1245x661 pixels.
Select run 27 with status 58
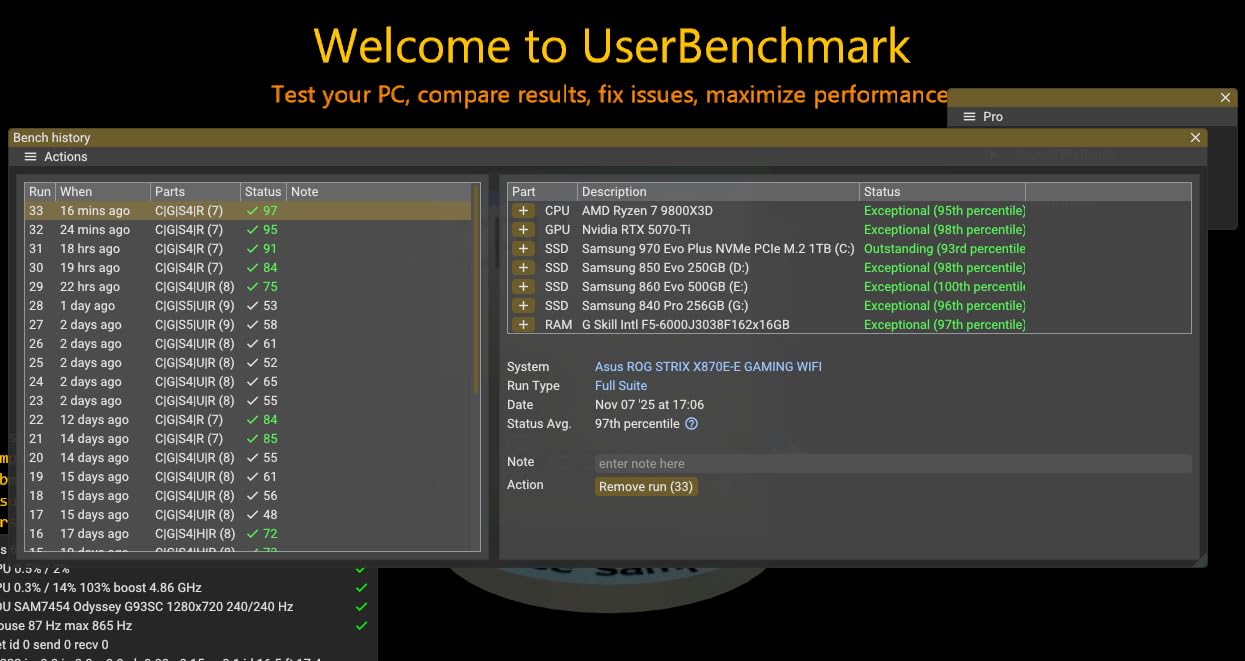click(x=247, y=325)
